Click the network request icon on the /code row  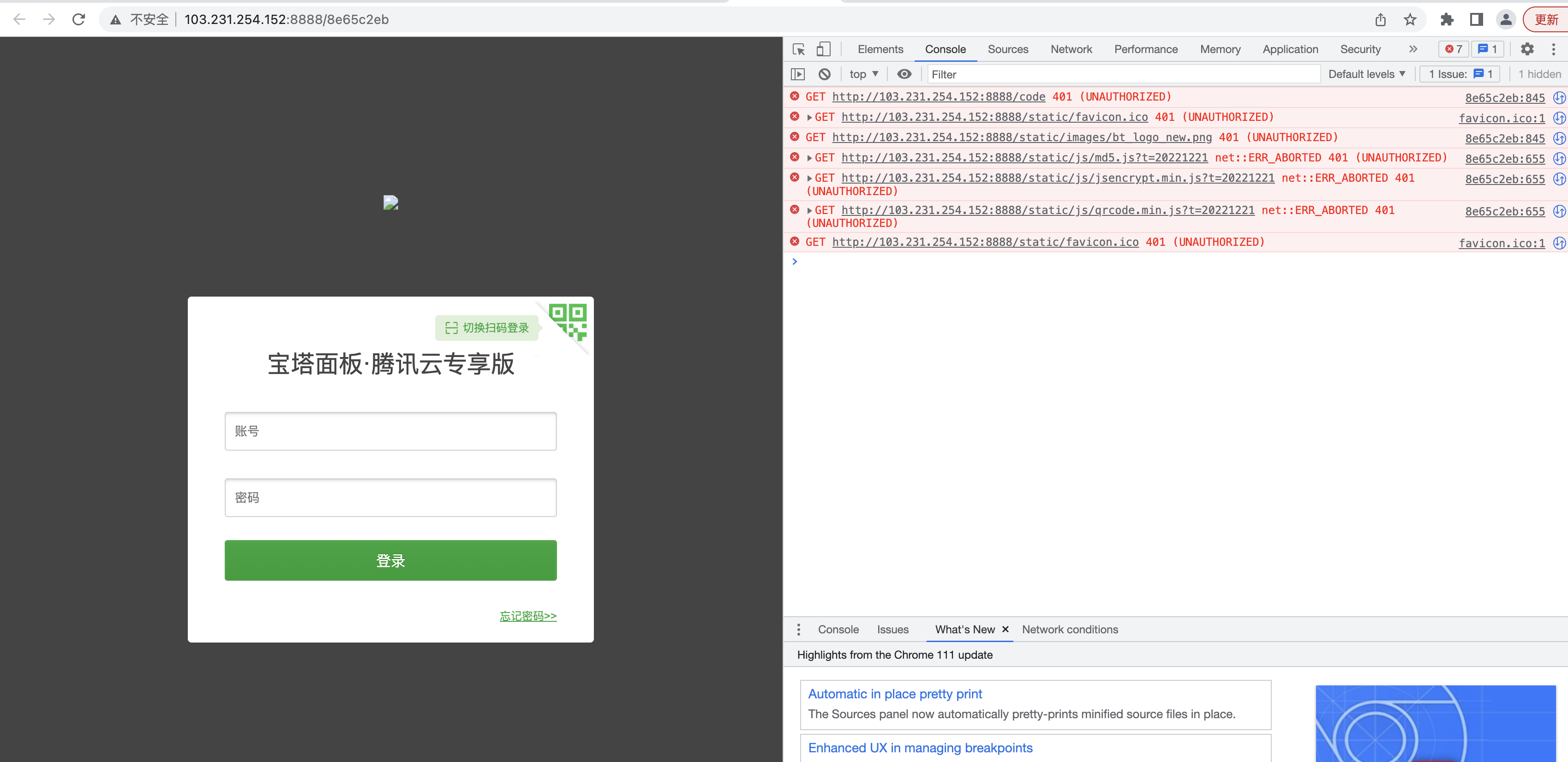(1559, 98)
